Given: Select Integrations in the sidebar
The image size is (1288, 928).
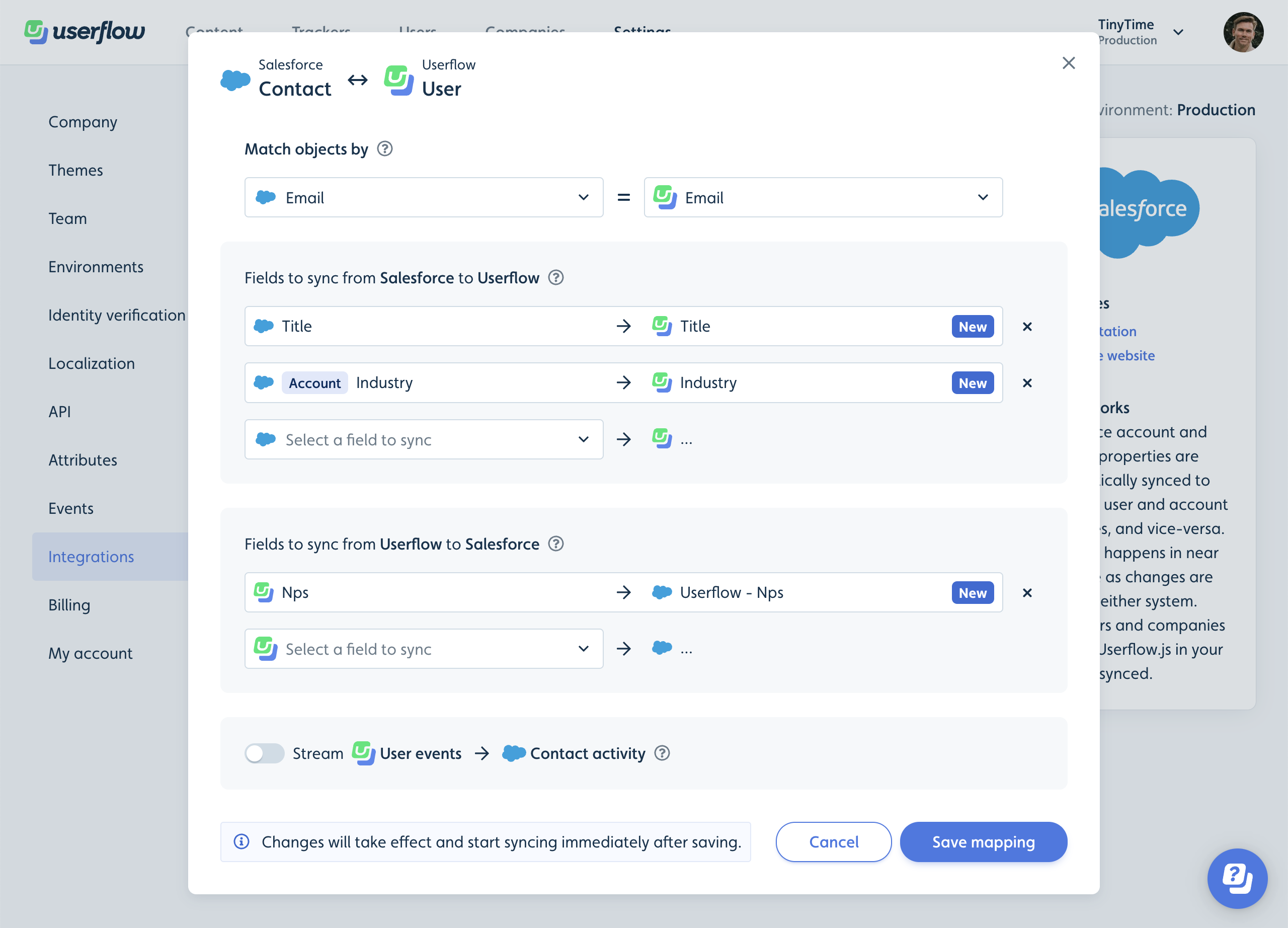Looking at the screenshot, I should click(x=110, y=557).
